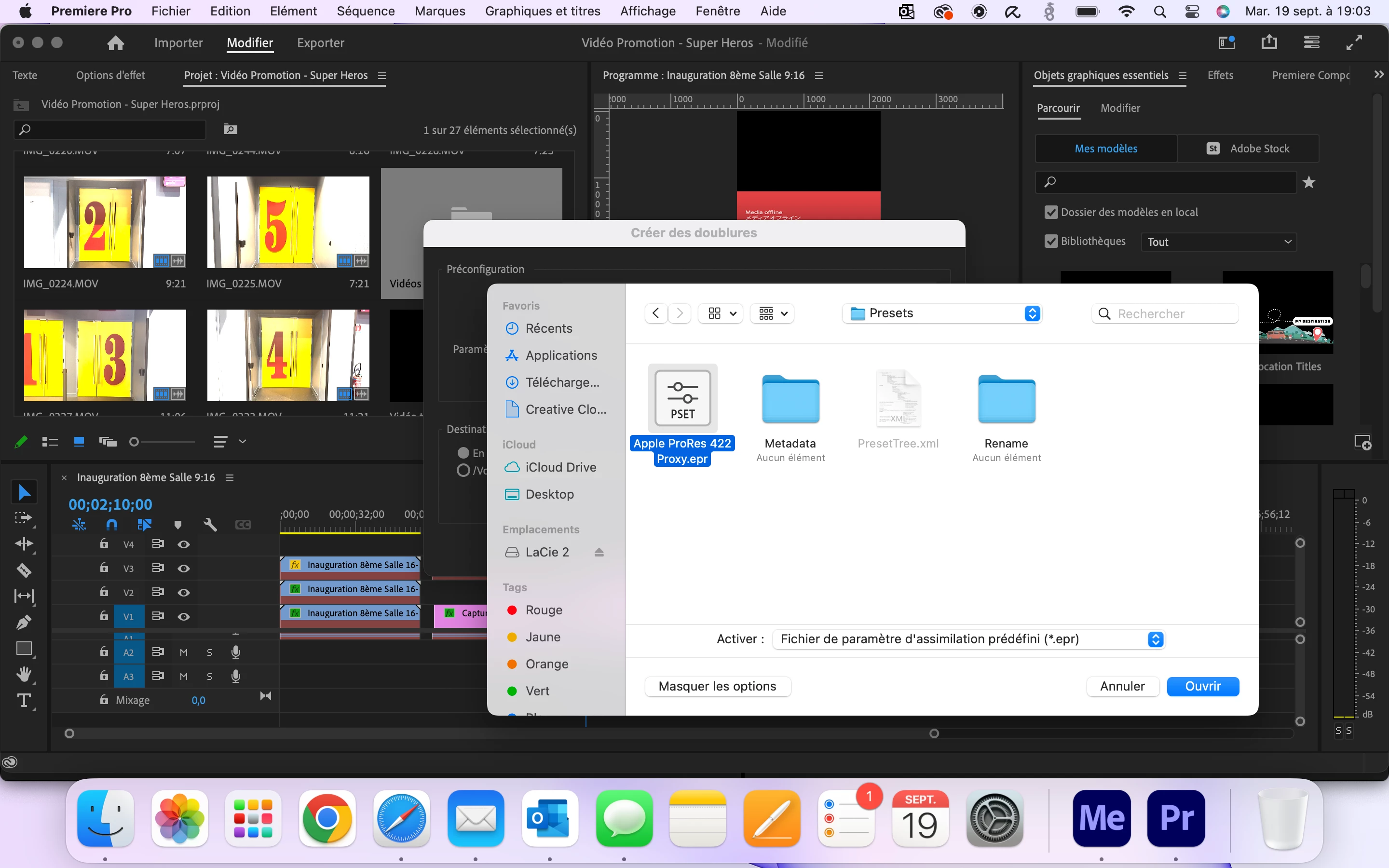The width and height of the screenshot is (1389, 868).
Task: Select the Pen tool
Action: click(x=24, y=622)
